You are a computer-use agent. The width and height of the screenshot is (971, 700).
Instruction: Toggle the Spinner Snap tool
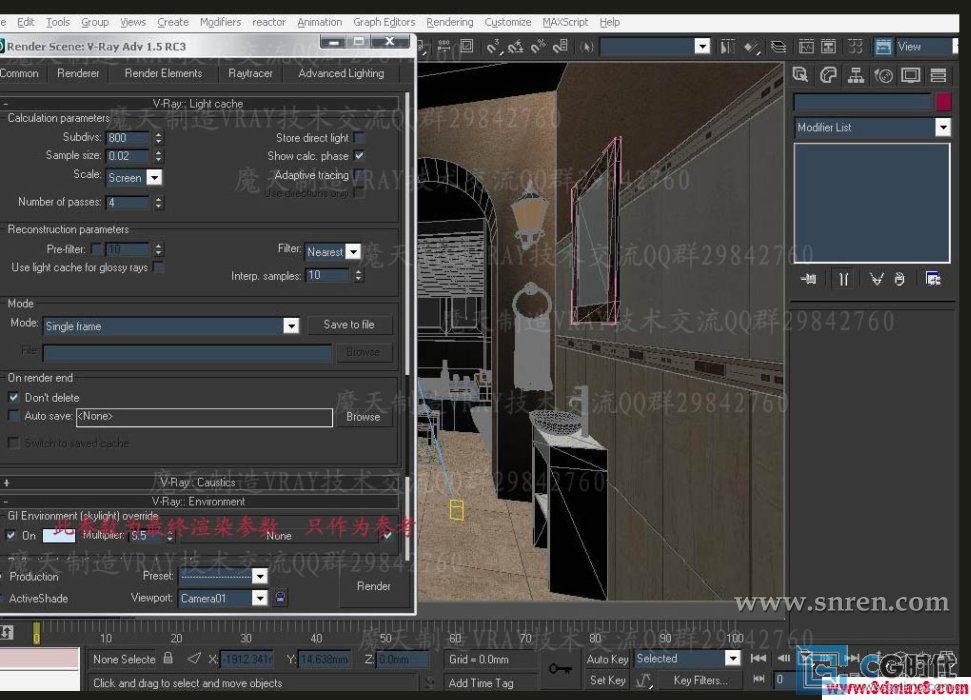[x=560, y=46]
